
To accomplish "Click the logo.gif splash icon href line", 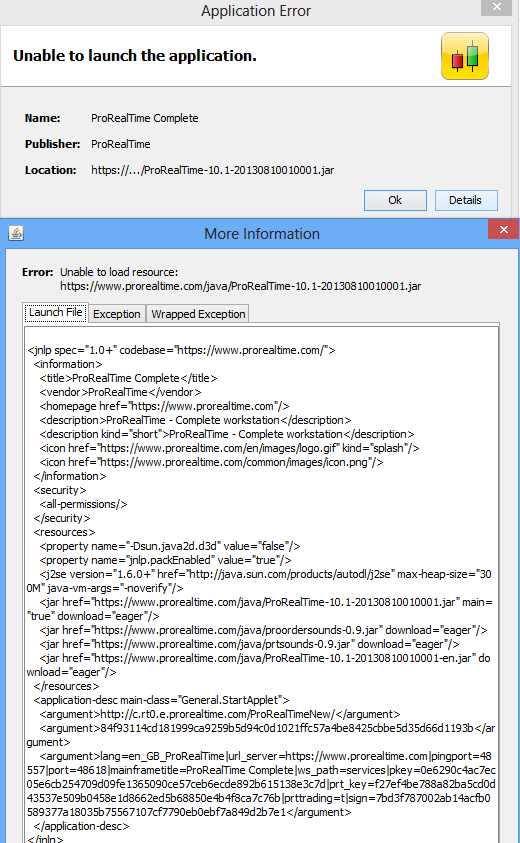I will 229,448.
